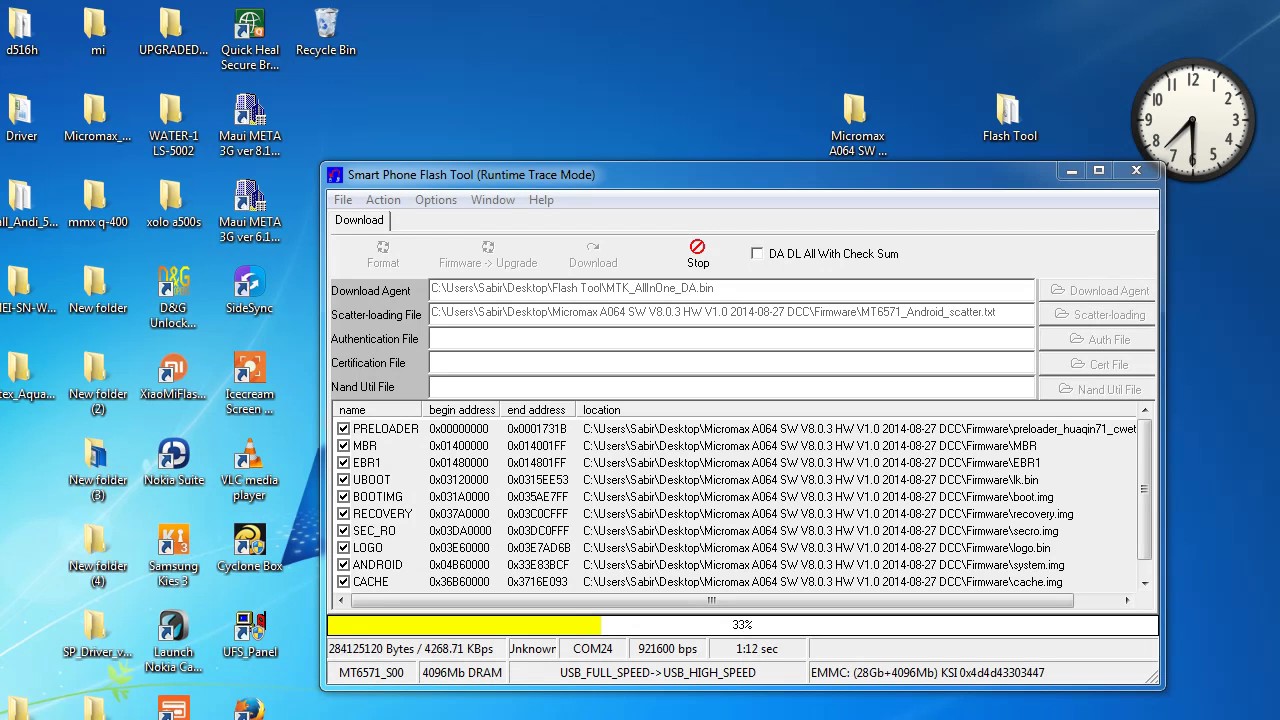Select the VLC media player desktop icon
The width and height of the screenshot is (1280, 720).
(250, 470)
